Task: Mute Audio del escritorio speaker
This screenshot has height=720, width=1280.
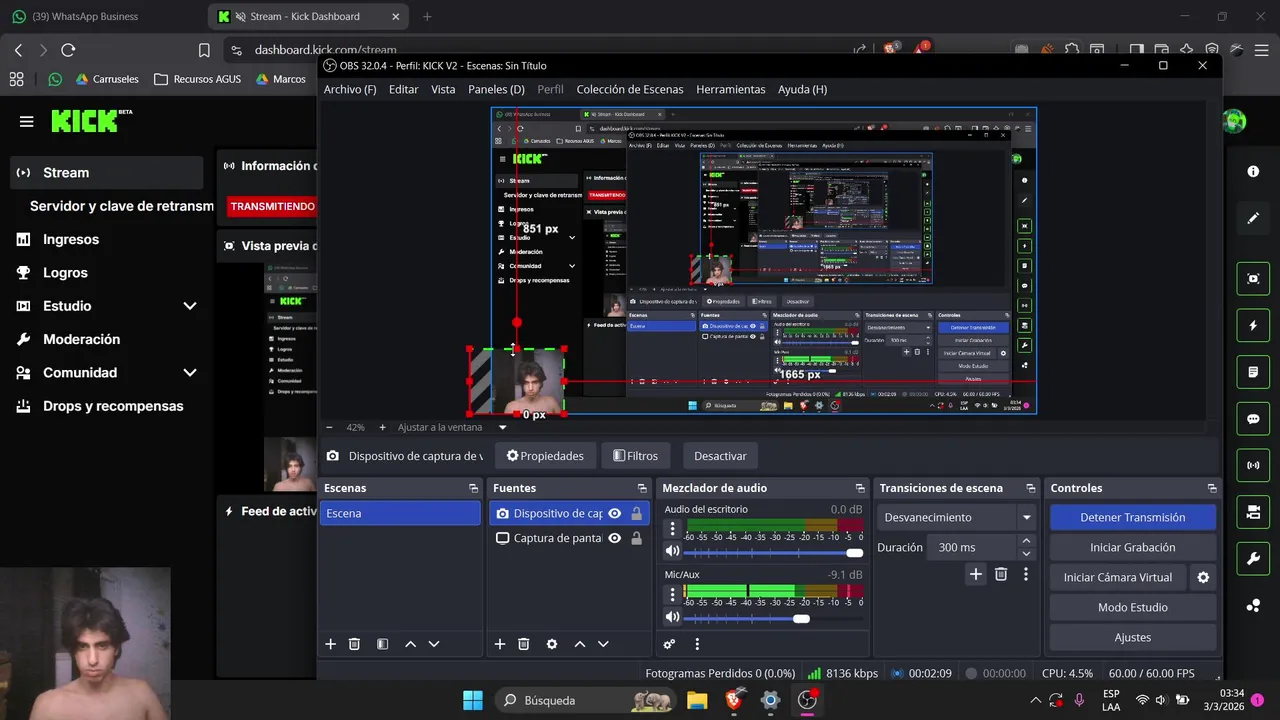Action: [672, 551]
